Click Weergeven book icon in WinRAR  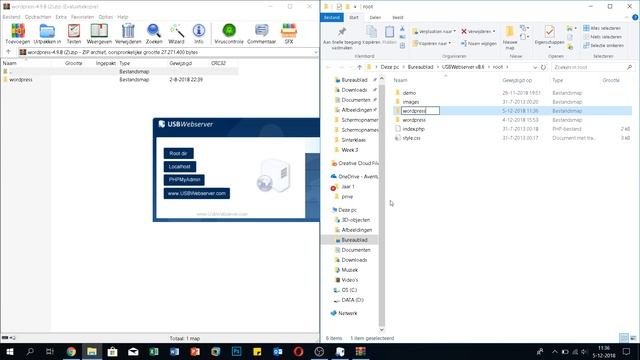(x=99, y=31)
